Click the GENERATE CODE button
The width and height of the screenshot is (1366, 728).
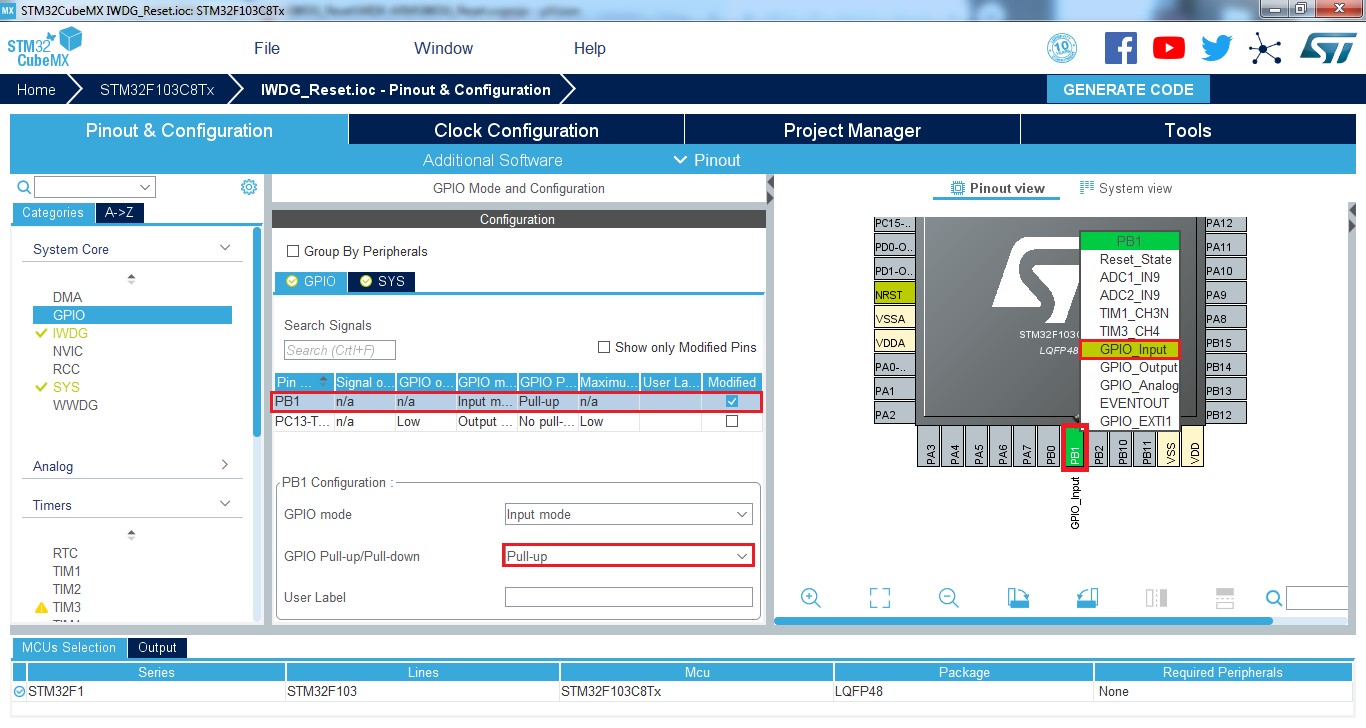coord(1128,89)
